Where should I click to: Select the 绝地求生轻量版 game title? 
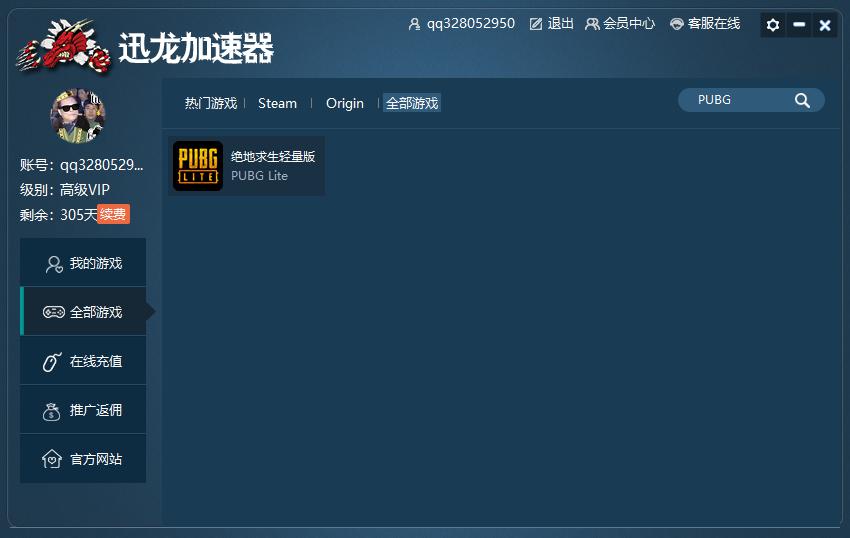(x=273, y=157)
